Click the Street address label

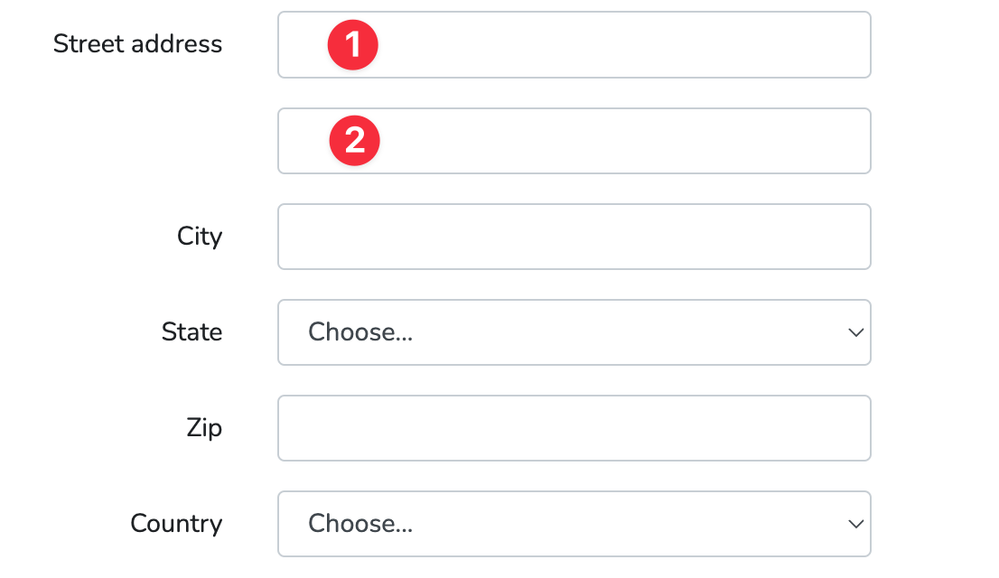(137, 44)
